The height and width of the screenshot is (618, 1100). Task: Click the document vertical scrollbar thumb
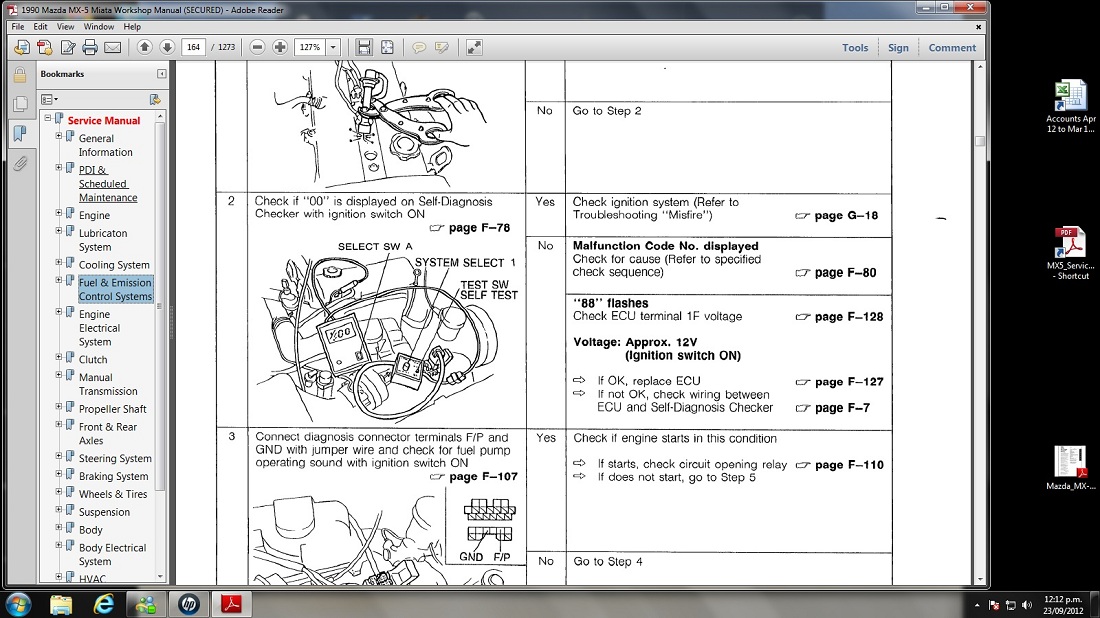[980, 141]
